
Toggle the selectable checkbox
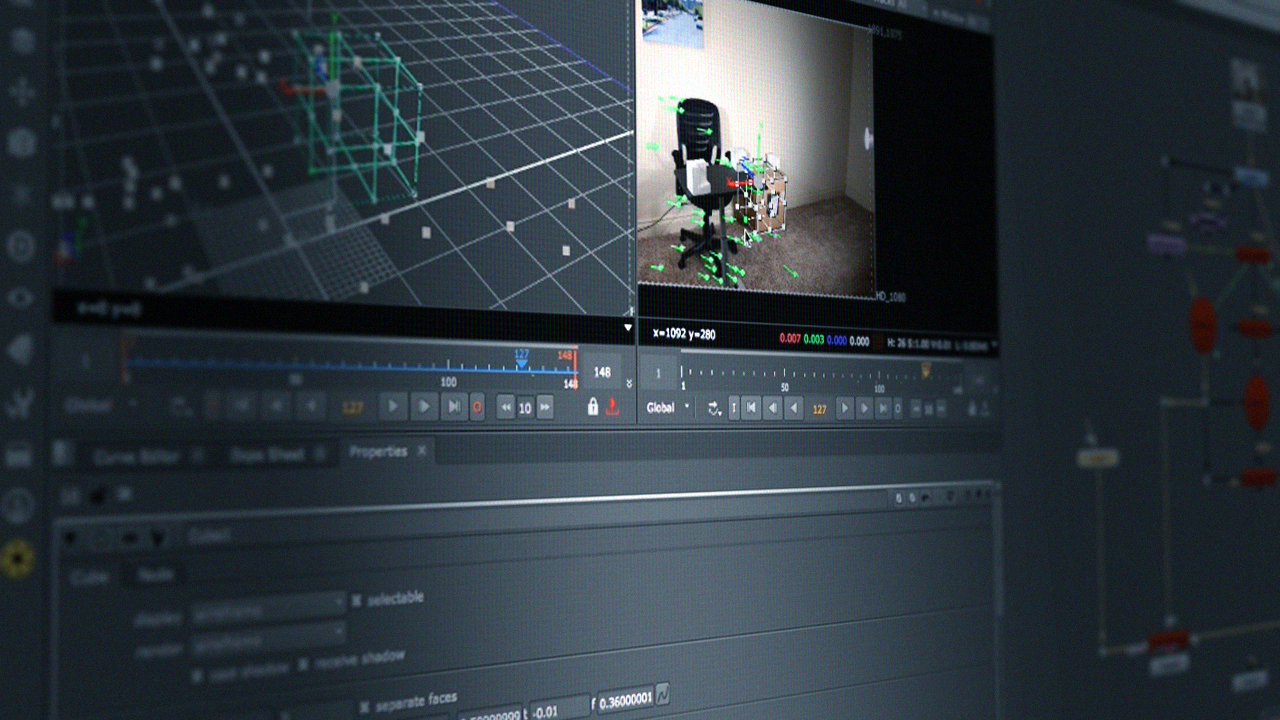(x=356, y=601)
